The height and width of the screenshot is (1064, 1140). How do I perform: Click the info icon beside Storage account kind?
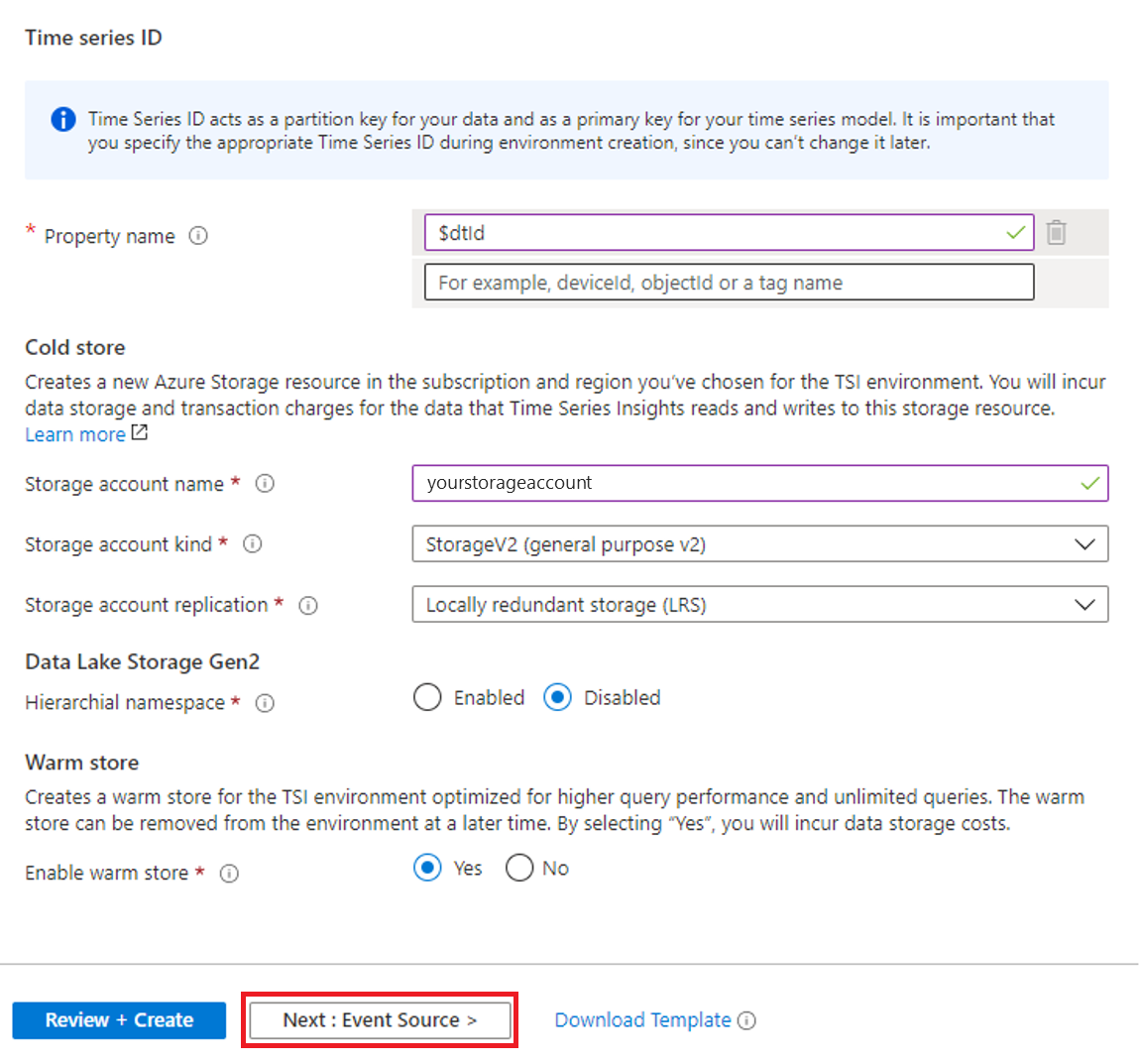[252, 544]
